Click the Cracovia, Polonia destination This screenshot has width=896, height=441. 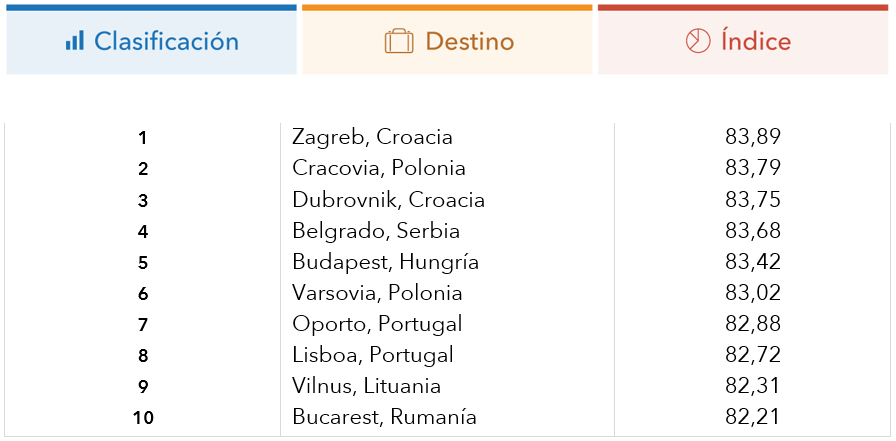tap(379, 168)
